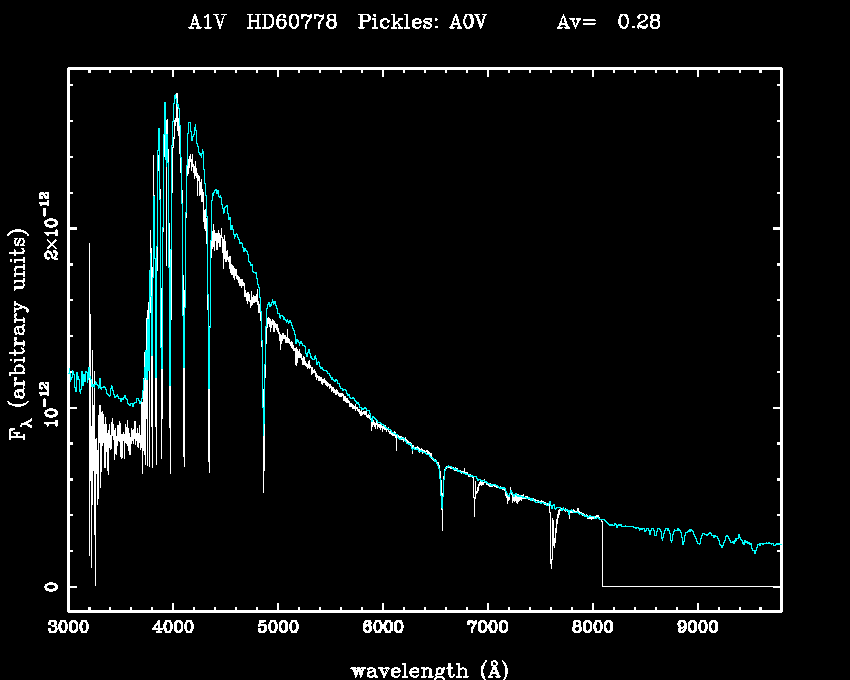Viewport: 850px width, 680px height.
Task: Click the absorption line dip just below 5000 Å
Action: (264, 480)
